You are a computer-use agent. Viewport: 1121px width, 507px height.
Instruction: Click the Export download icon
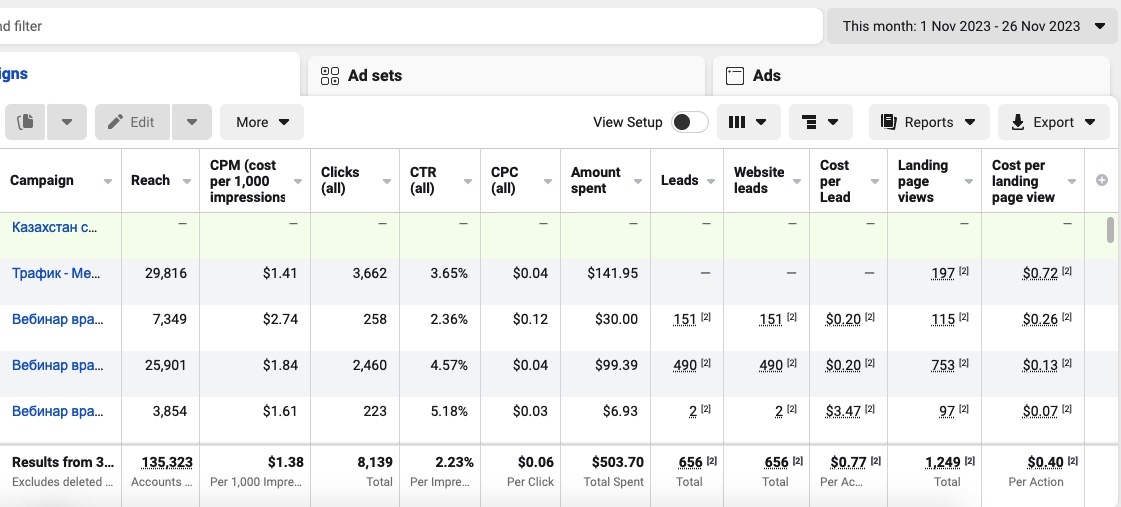point(1018,122)
